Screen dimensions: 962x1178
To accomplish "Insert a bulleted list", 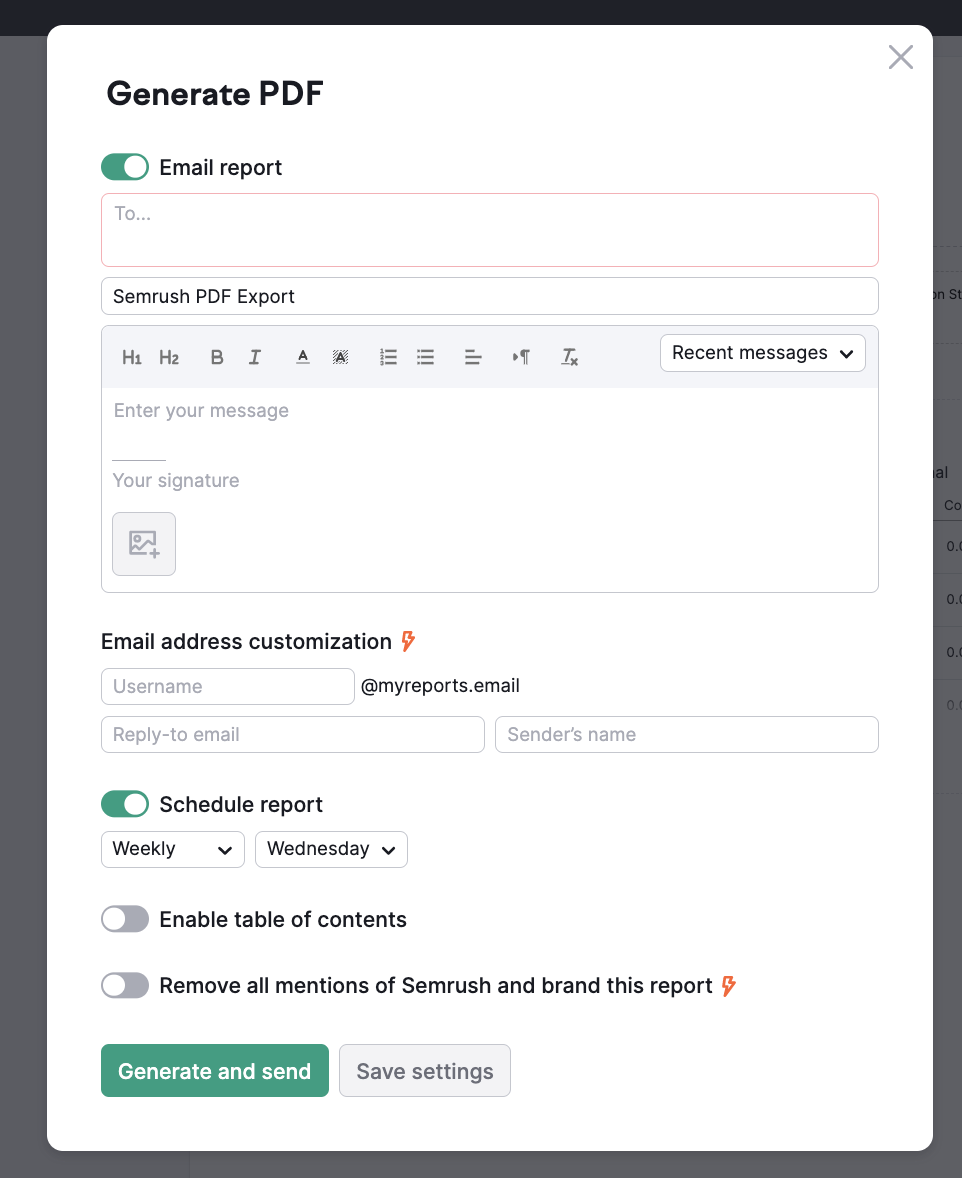I will coord(425,358).
